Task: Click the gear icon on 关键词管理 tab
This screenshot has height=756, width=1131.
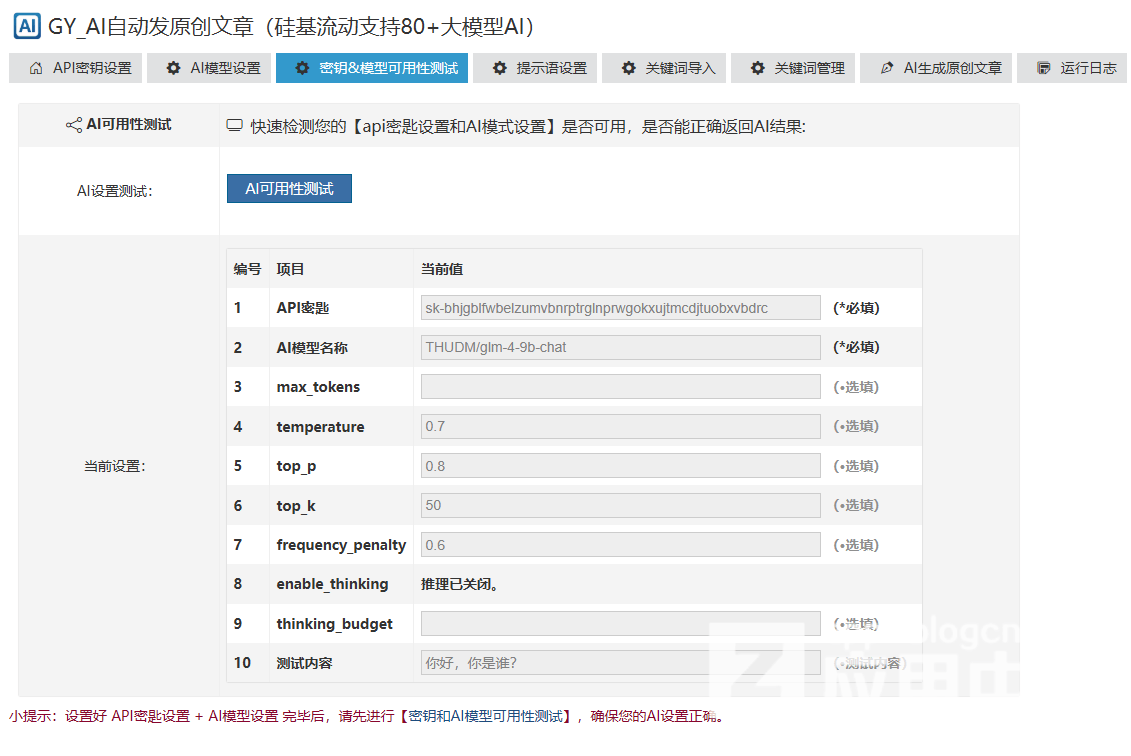Action: pyautogui.click(x=758, y=68)
